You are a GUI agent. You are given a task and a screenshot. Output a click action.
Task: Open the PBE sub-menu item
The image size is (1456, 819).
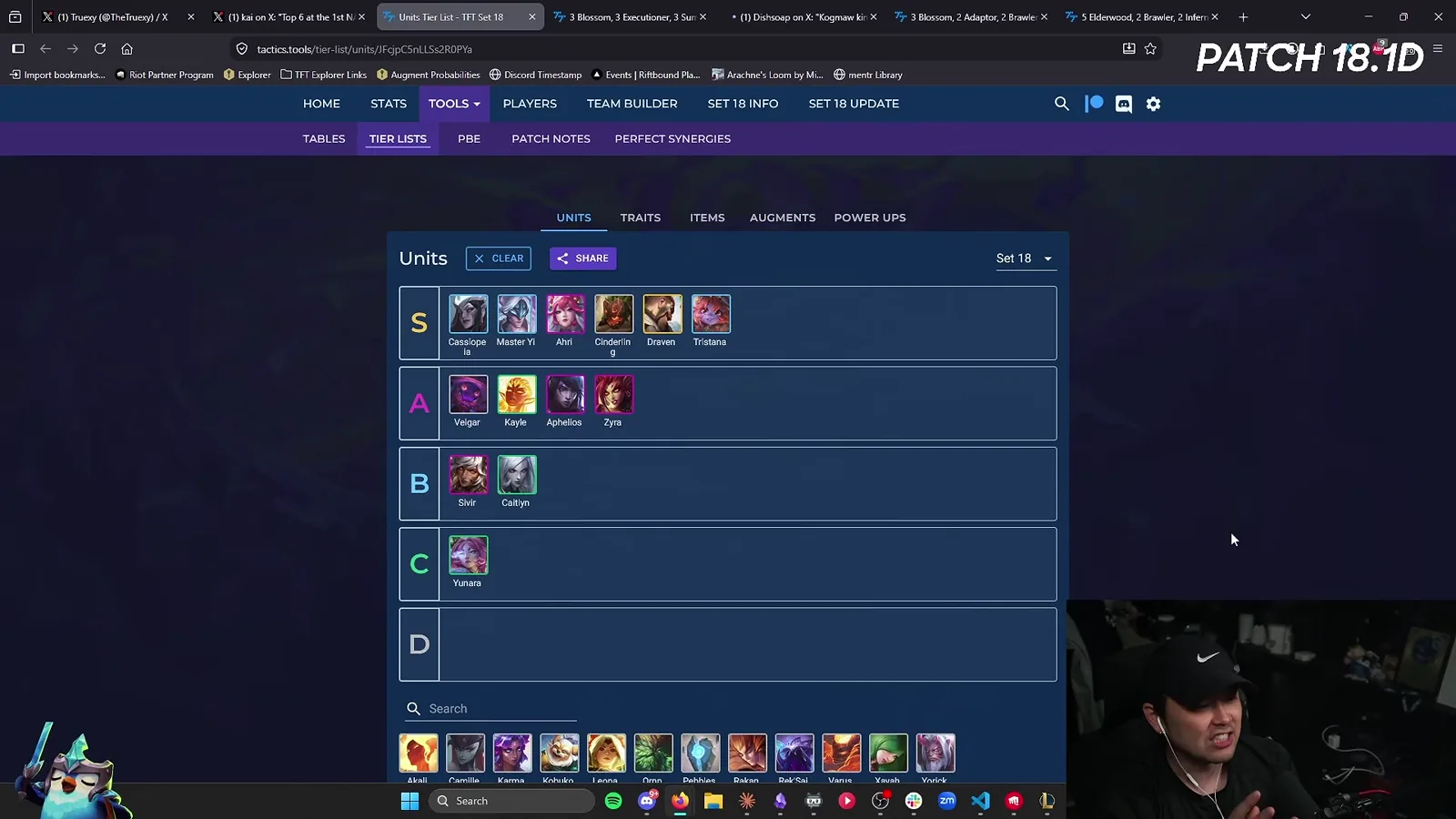[469, 138]
